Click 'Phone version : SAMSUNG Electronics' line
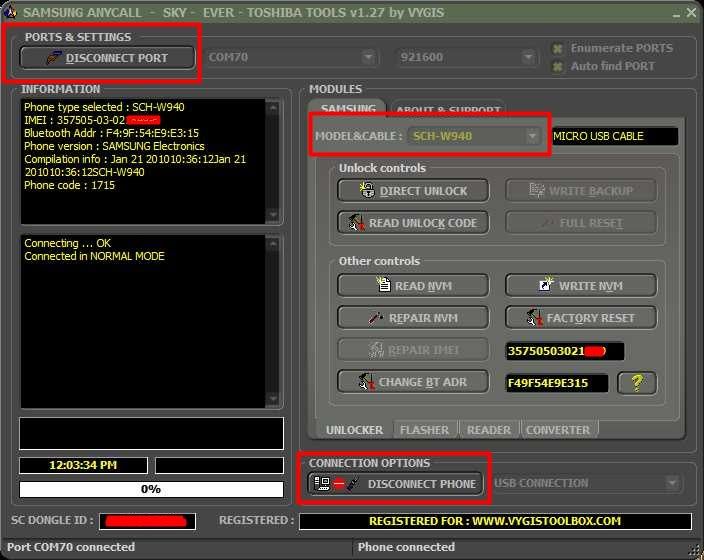This screenshot has height=560, width=704. point(114,146)
